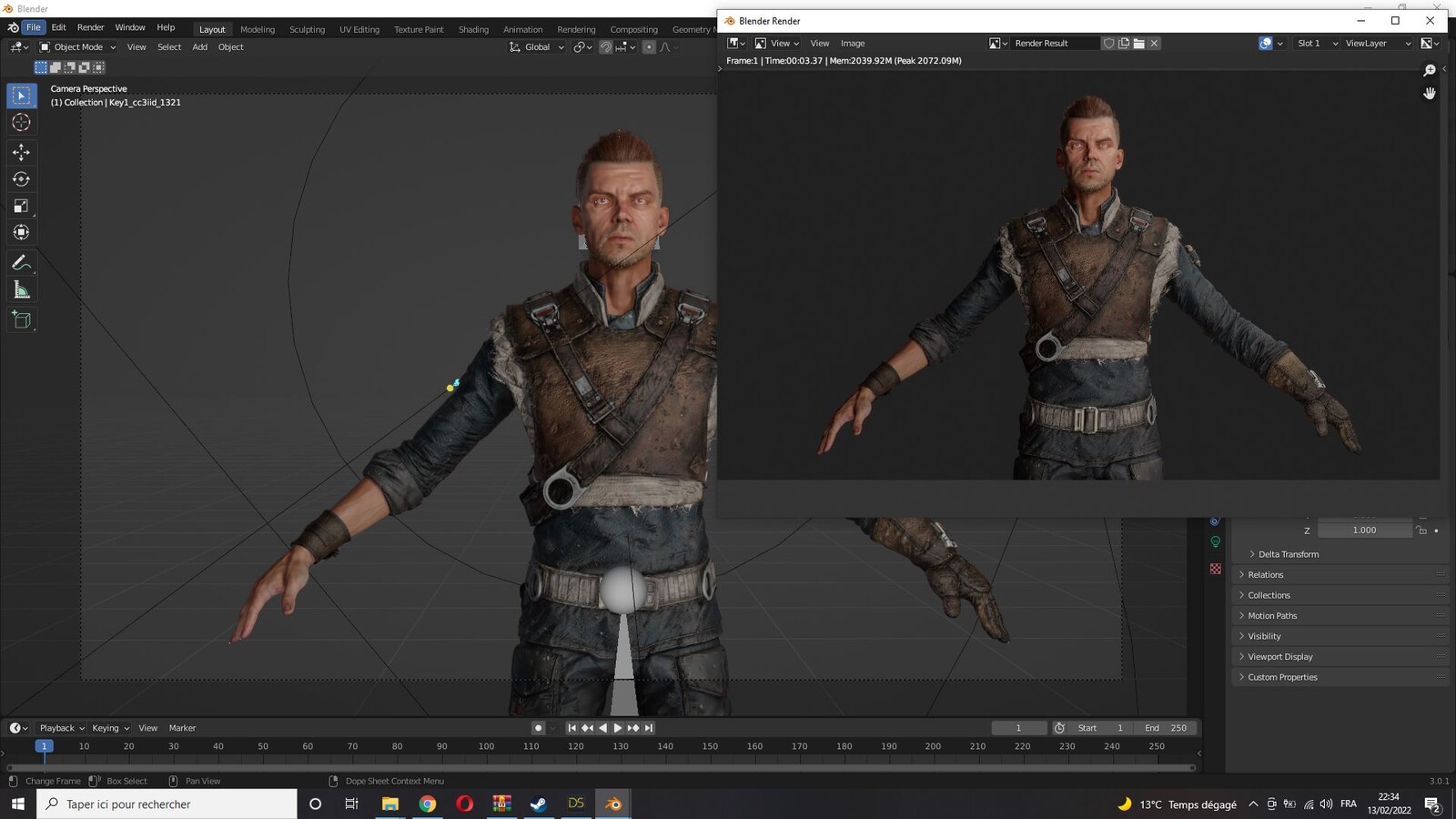Activate the Scale tool
The image size is (1456, 819).
(x=21, y=206)
